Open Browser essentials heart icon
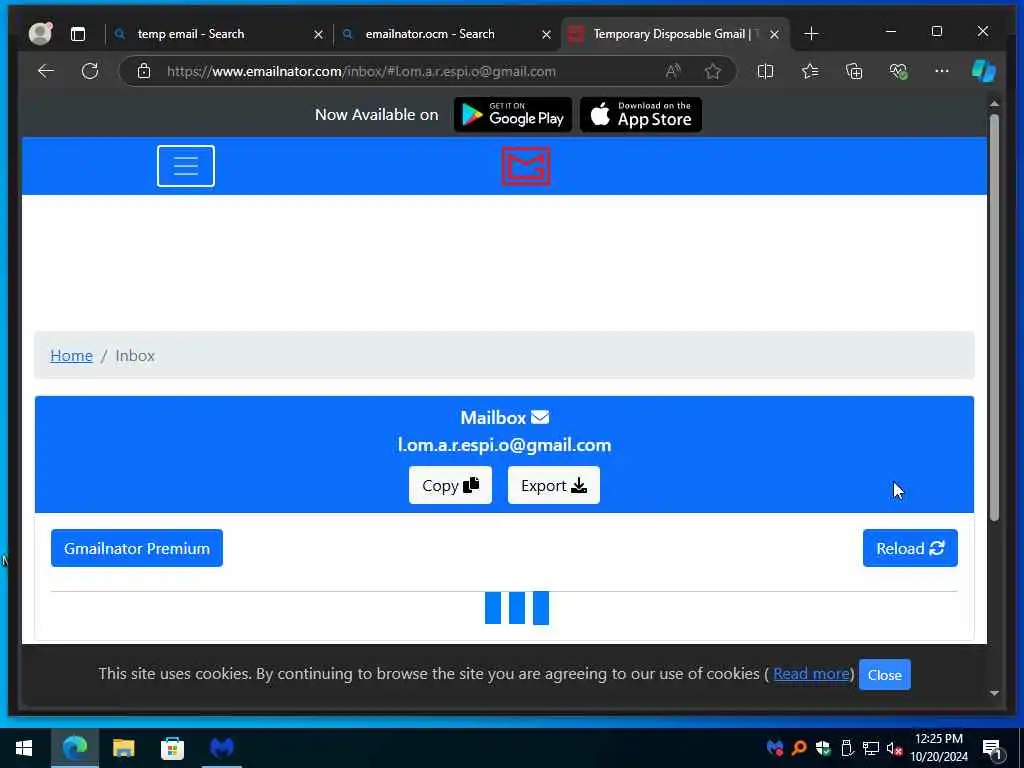 899,71
